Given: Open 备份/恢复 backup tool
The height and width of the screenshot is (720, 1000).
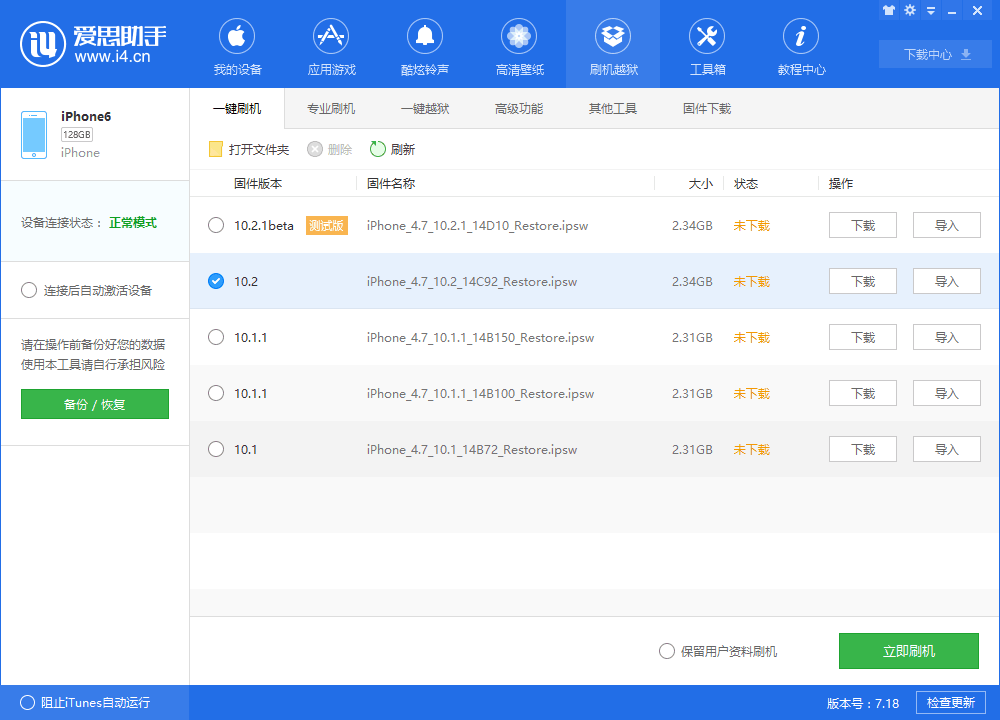Looking at the screenshot, I should [94, 404].
